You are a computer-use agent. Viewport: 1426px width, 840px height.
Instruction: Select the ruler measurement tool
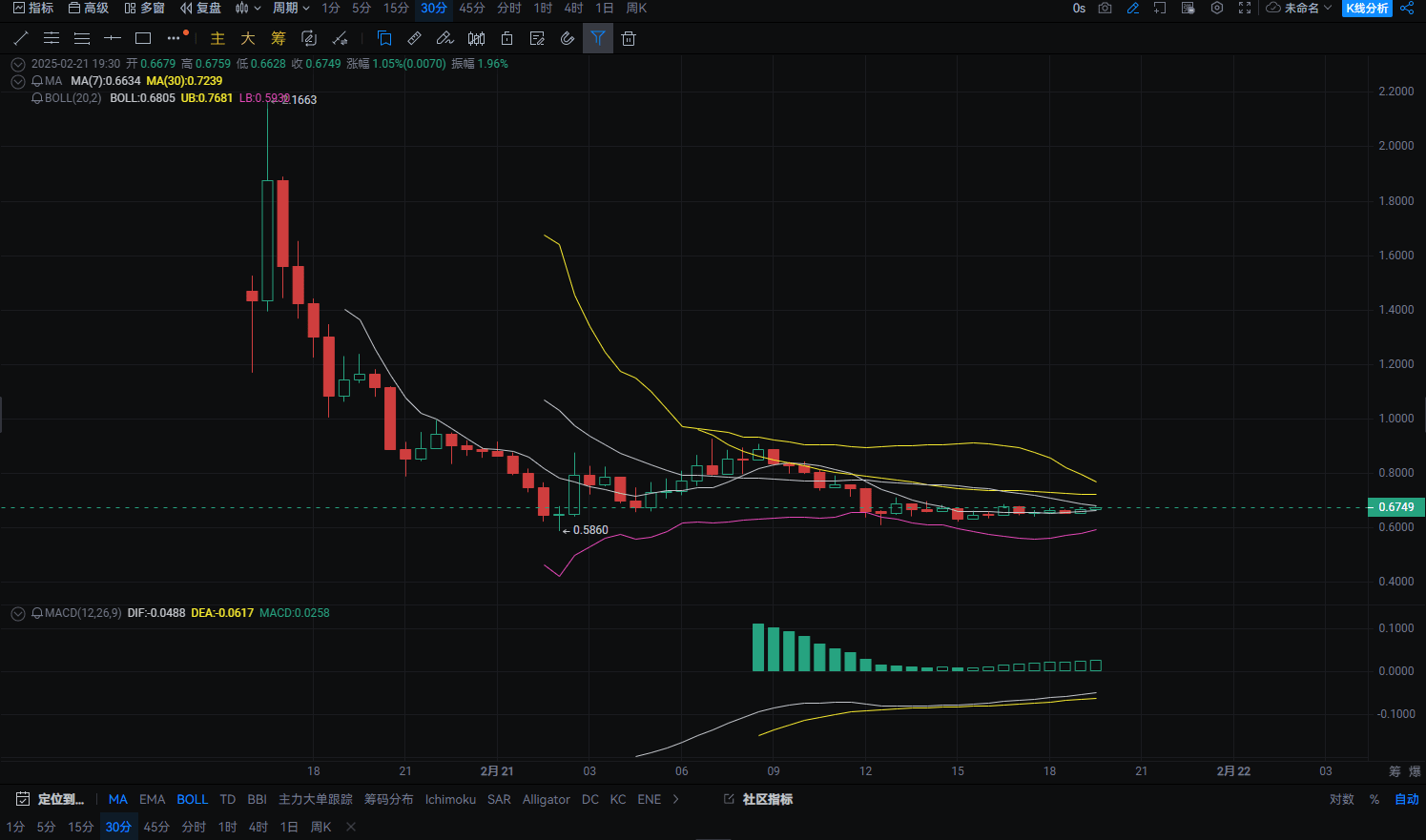point(415,38)
